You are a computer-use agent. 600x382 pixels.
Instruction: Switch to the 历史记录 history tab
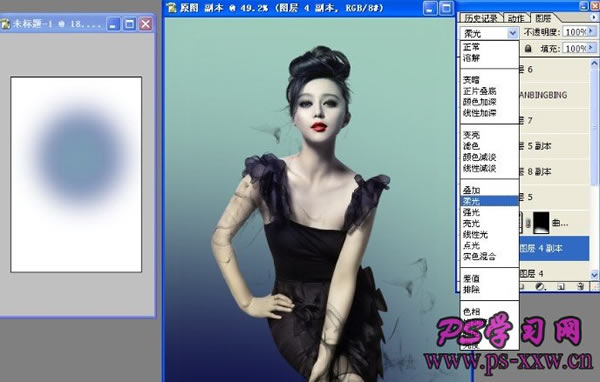(481, 18)
